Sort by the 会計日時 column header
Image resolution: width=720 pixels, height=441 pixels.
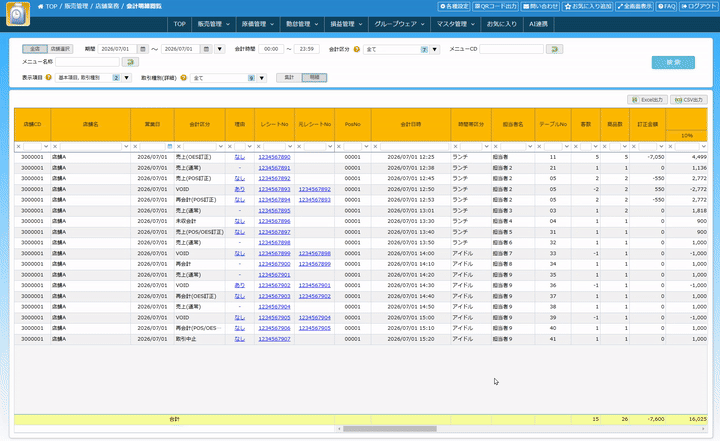coord(411,124)
